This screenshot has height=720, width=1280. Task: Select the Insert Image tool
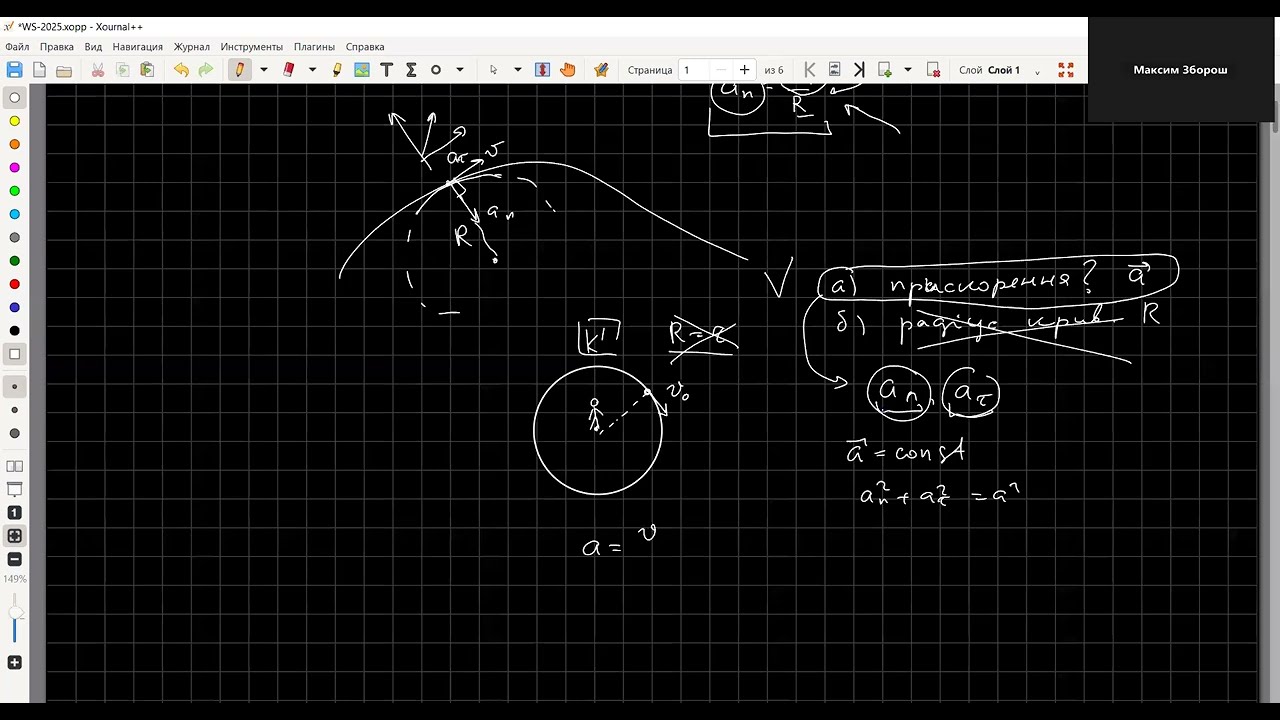pos(362,70)
